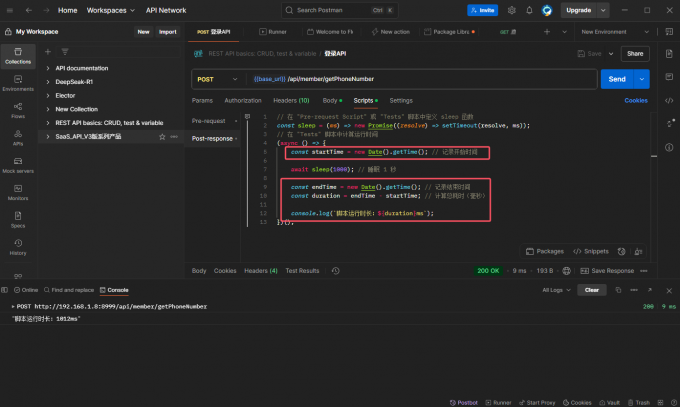Click the Search Postman field
The height and width of the screenshot is (407, 680).
pos(340,10)
